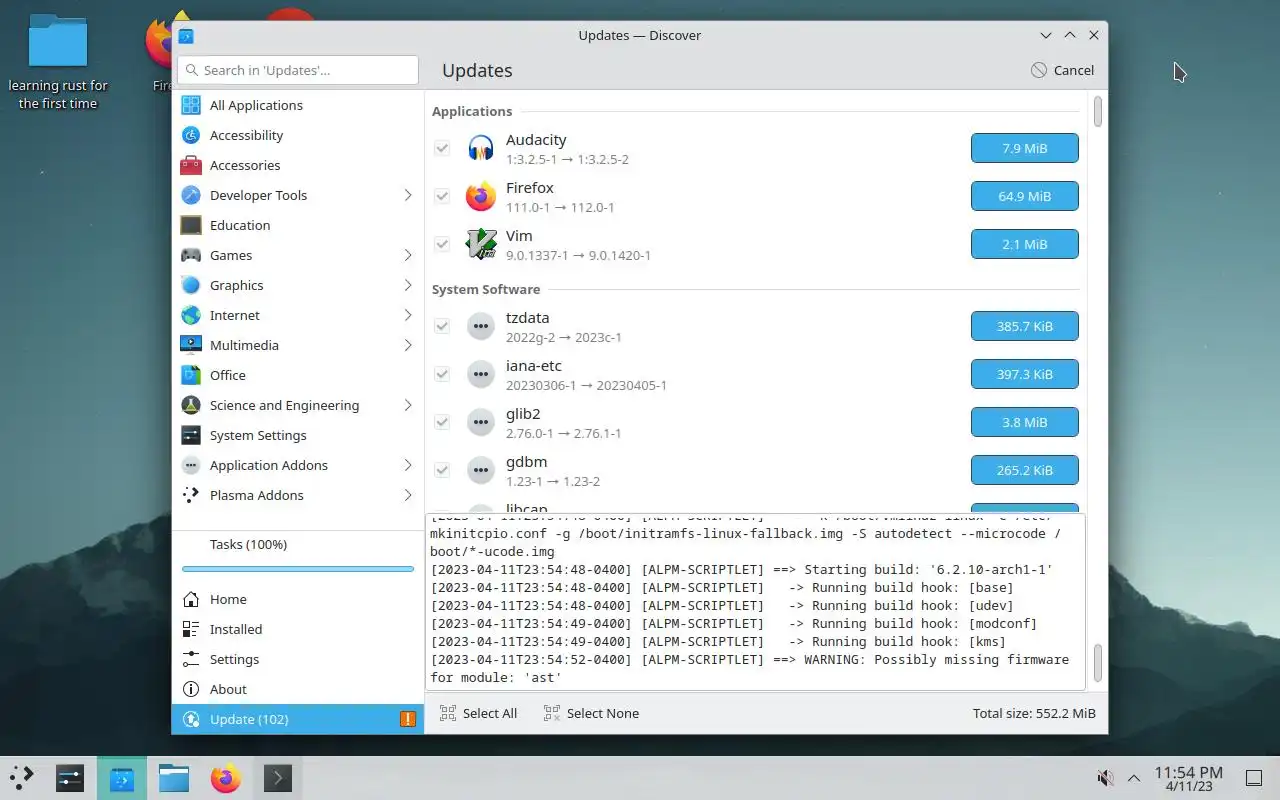Click the Internet globe icon
The height and width of the screenshot is (800, 1280).
(191, 315)
